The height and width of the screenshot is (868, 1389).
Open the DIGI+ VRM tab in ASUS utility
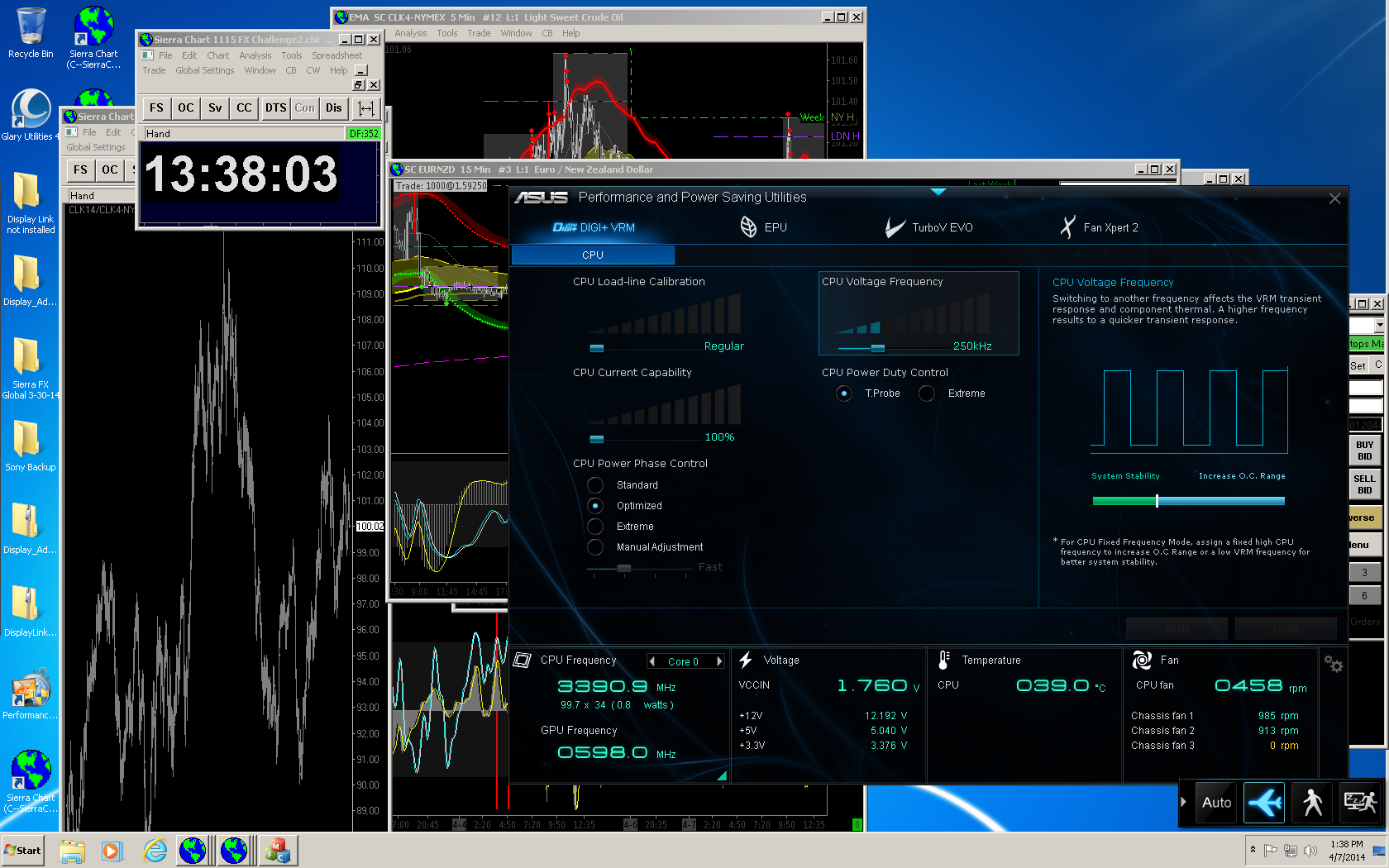(x=594, y=227)
